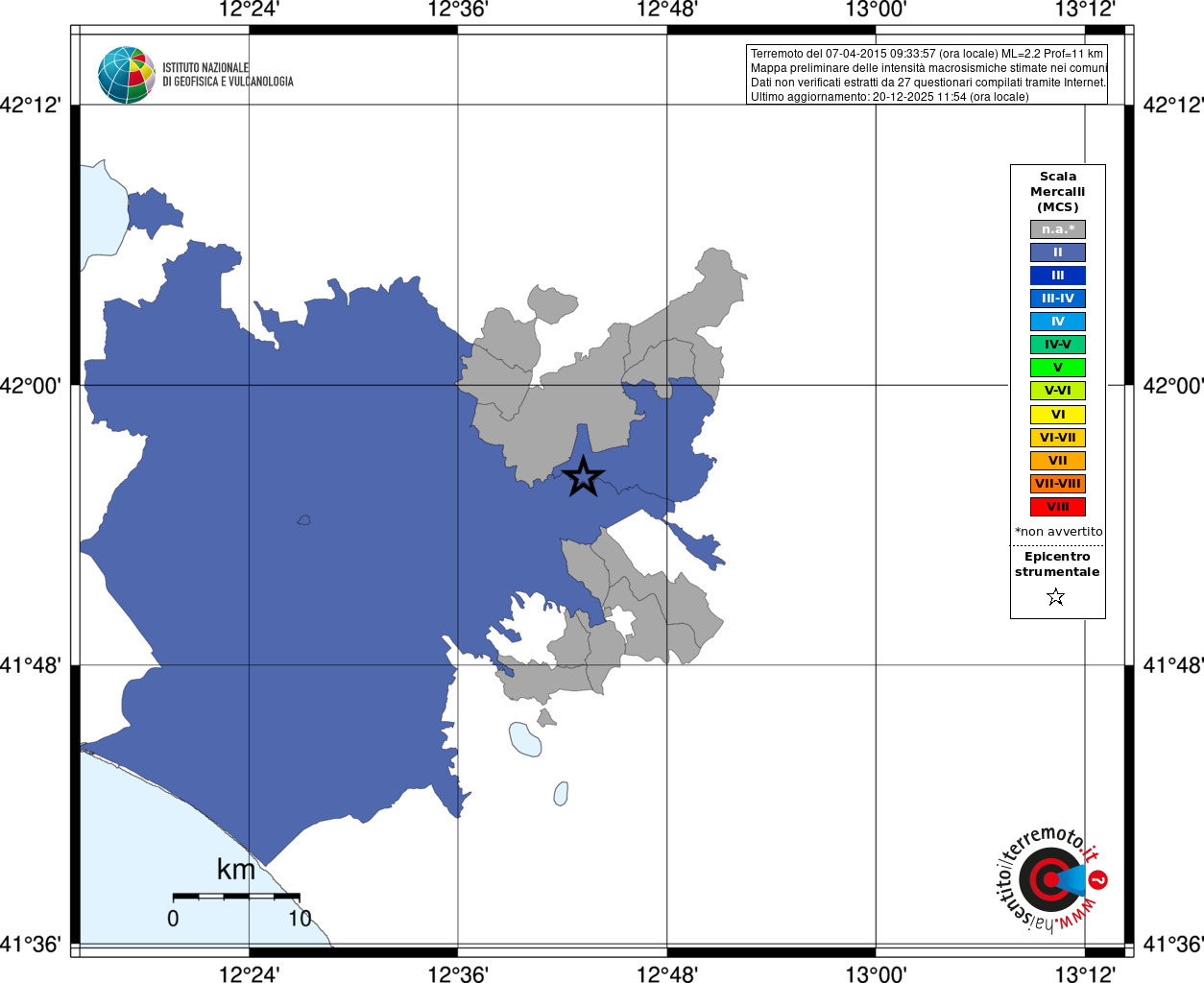Click the INGV globe logo
Viewport: 1204px width, 983px height.
(x=126, y=75)
